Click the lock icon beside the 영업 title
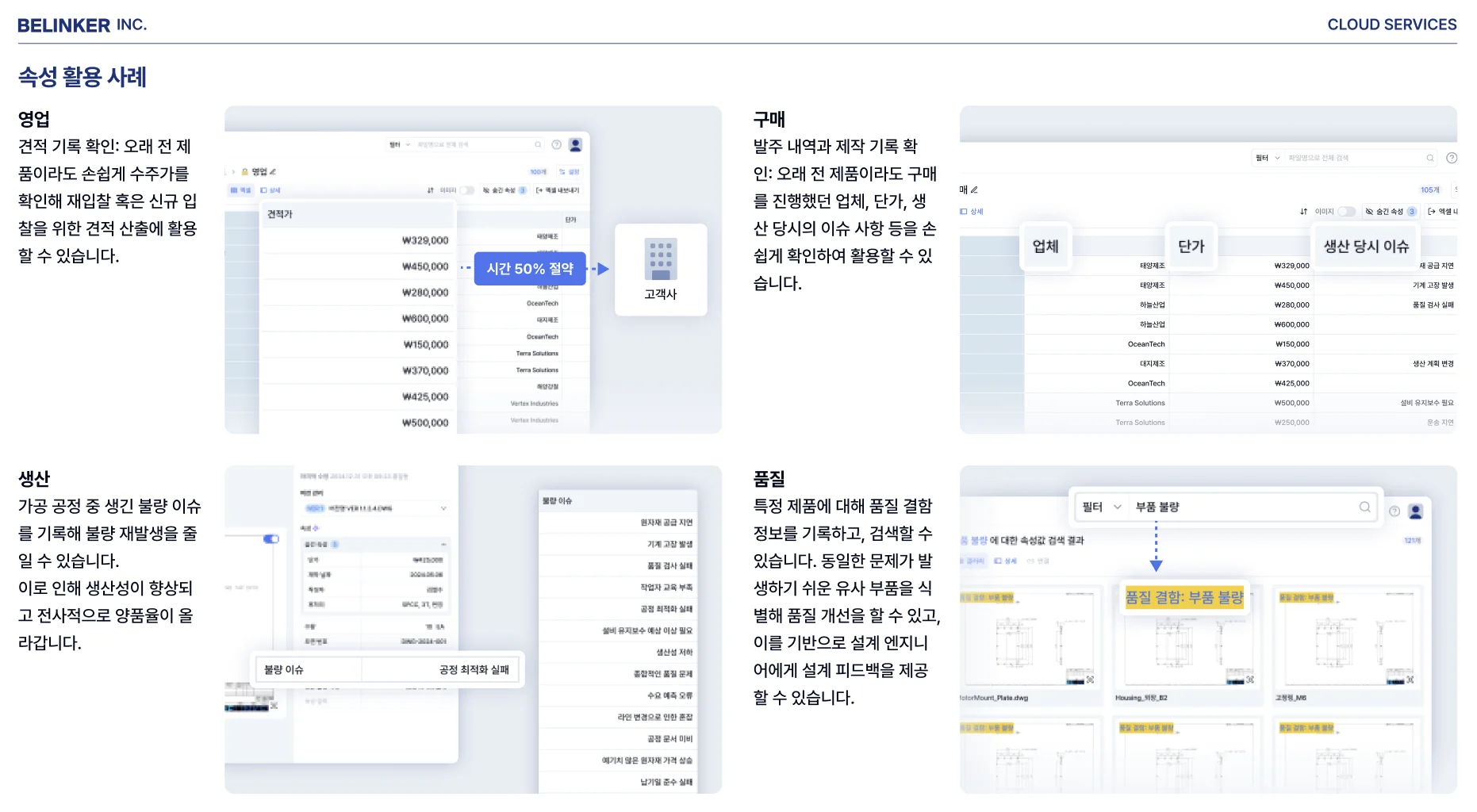Screen dimensions: 1477x812 245,171
